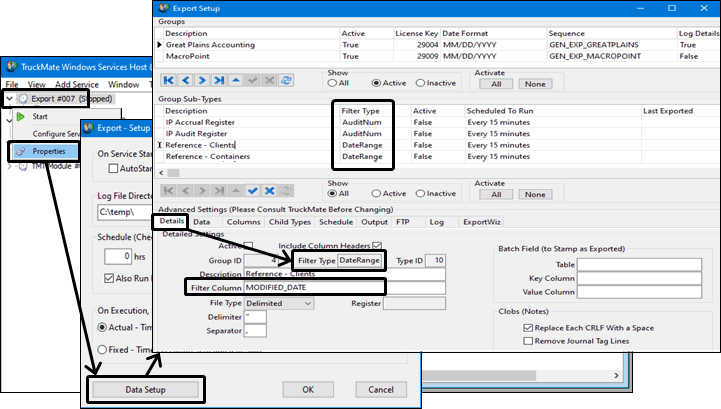Screen dimensions: 721x409
Task: Collapse the Export #007 tree node
Action: [9, 98]
